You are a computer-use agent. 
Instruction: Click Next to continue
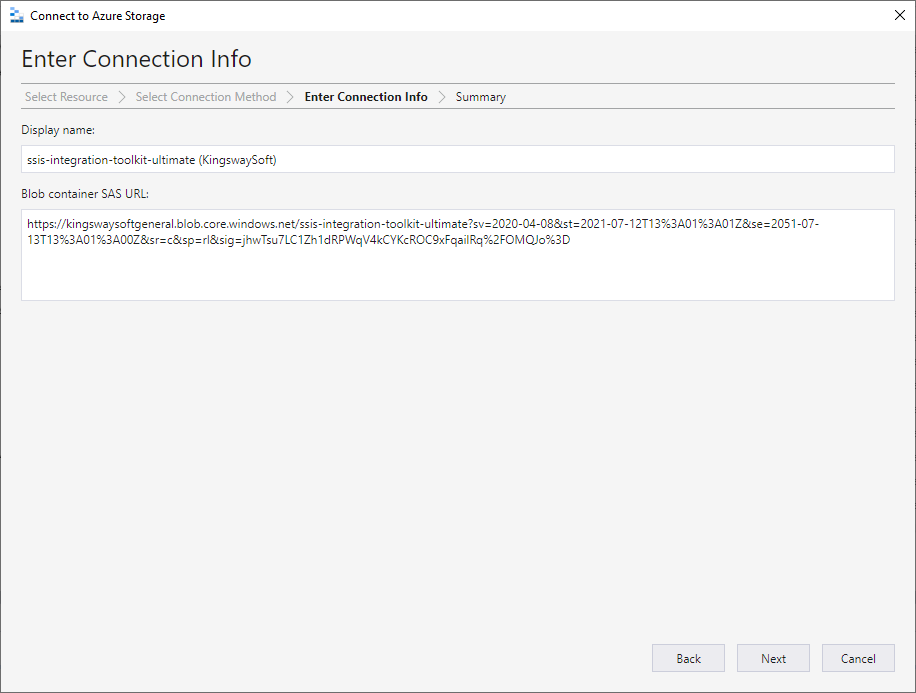point(773,659)
